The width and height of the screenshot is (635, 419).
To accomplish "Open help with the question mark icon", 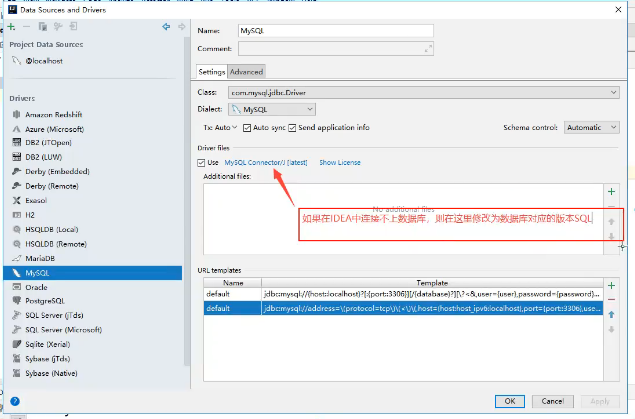I will [15, 401].
